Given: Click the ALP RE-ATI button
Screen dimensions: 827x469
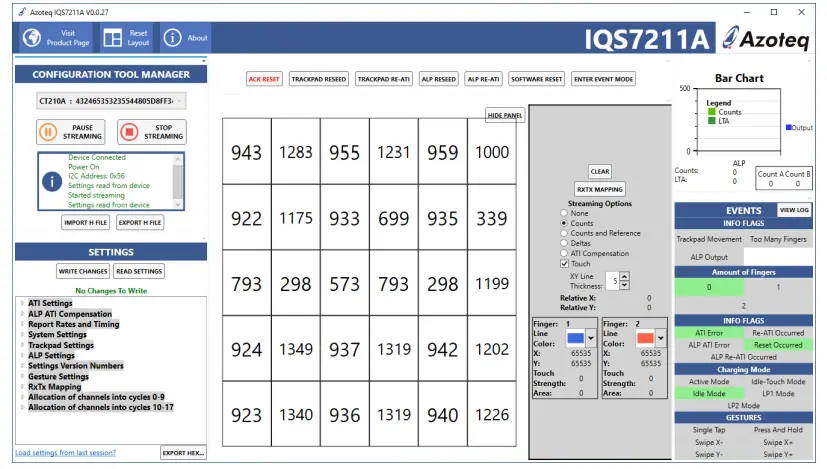Looking at the screenshot, I should point(483,79).
